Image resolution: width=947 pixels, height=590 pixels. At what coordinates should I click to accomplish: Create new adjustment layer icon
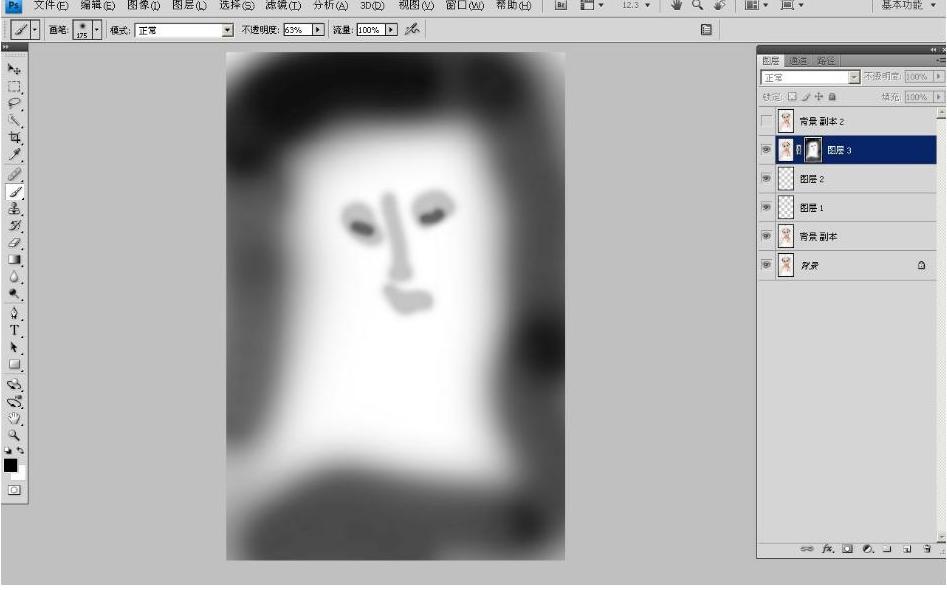click(867, 548)
